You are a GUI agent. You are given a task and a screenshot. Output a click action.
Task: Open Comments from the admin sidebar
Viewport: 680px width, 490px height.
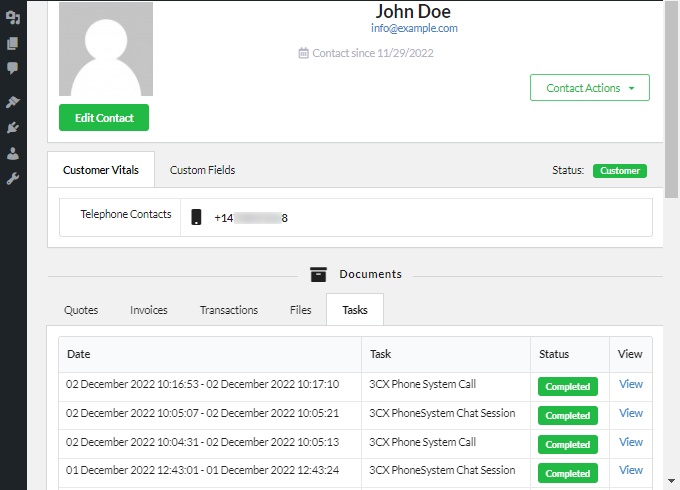pos(13,68)
